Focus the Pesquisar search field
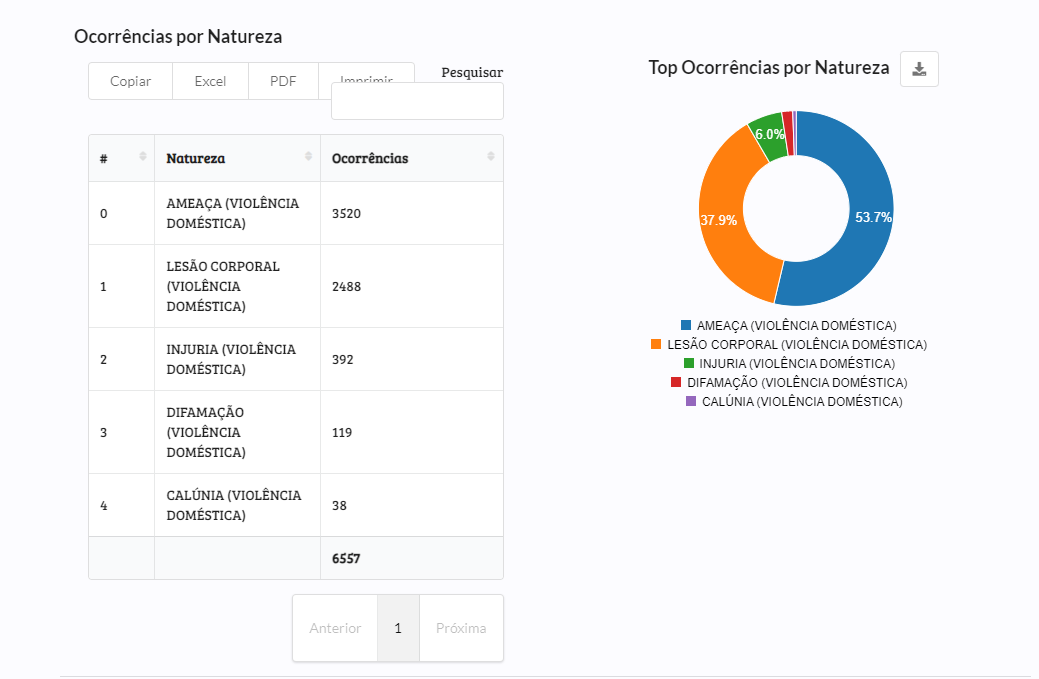This screenshot has width=1039, height=679. click(x=417, y=102)
